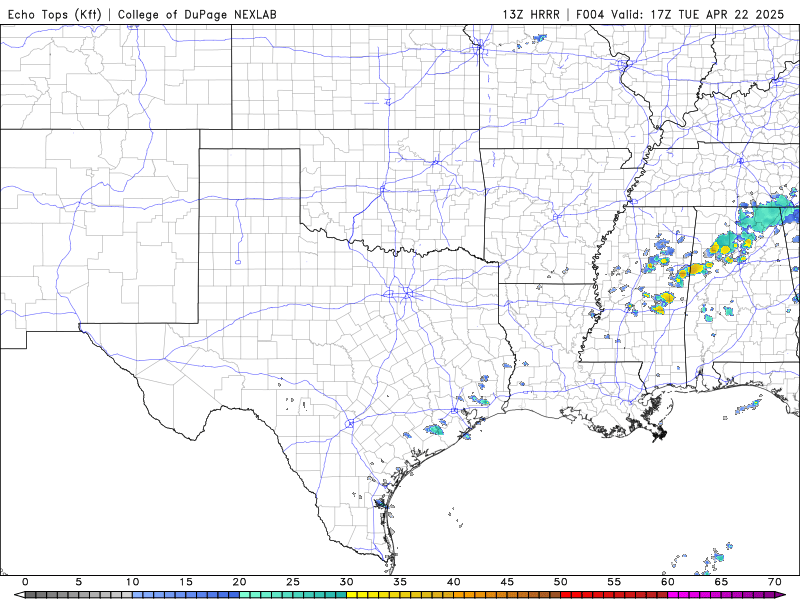Click the teal segment of the colorbar
Screen dimensions: 800x600
[x=293, y=595]
